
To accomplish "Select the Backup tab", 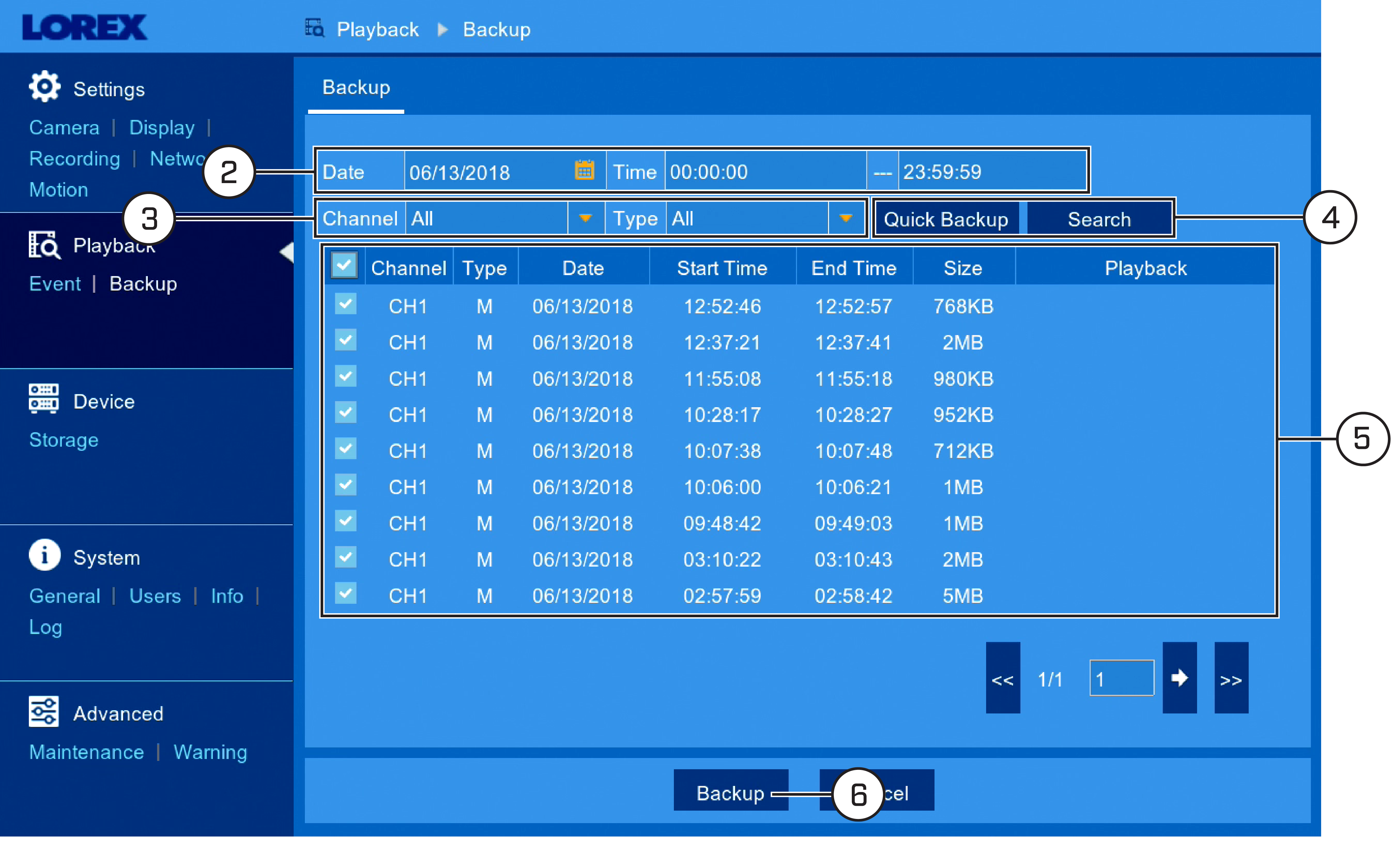I will click(356, 88).
